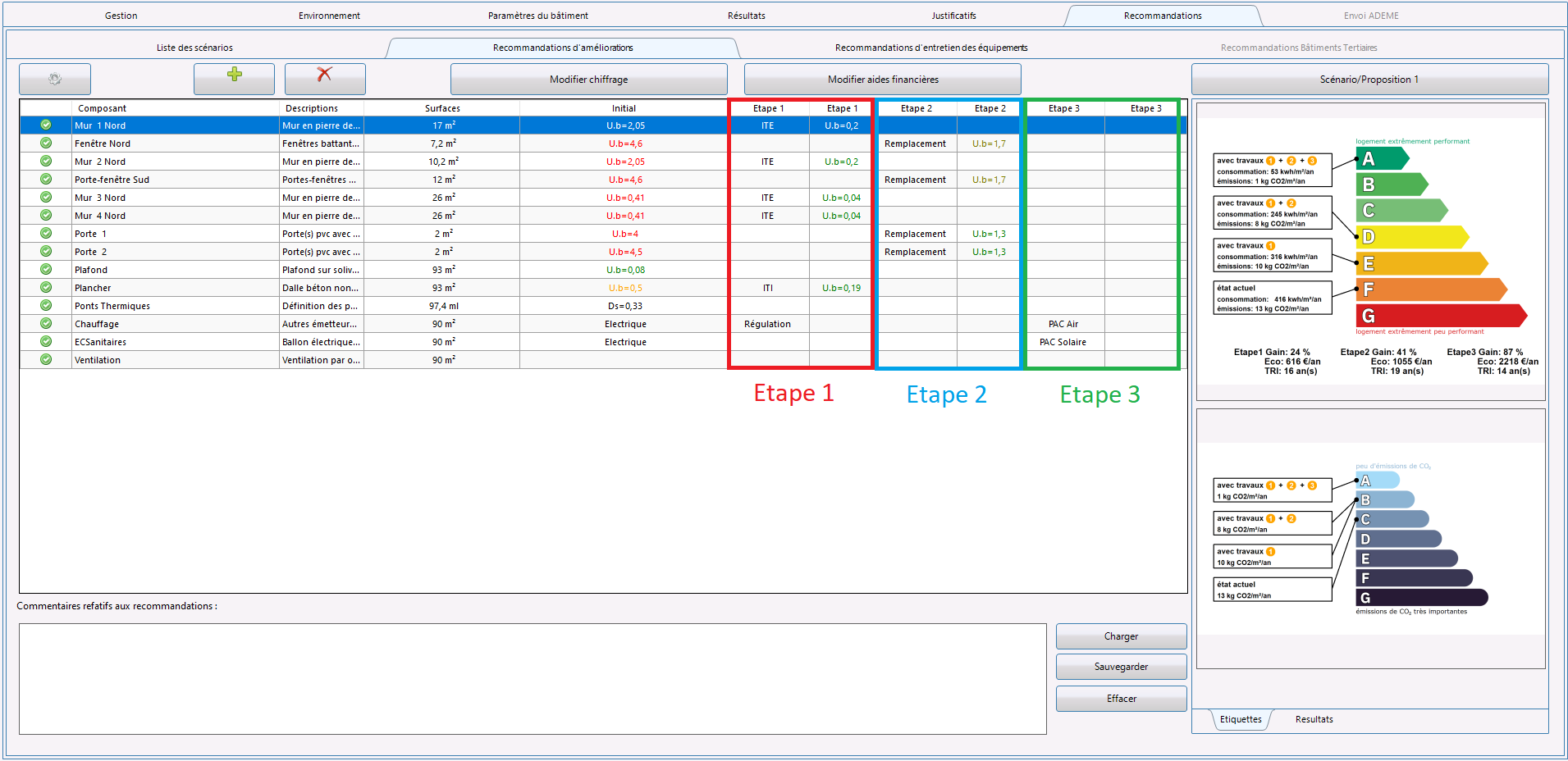Select the class A bar on CO2 scale
The image size is (1568, 761).
click(1378, 481)
